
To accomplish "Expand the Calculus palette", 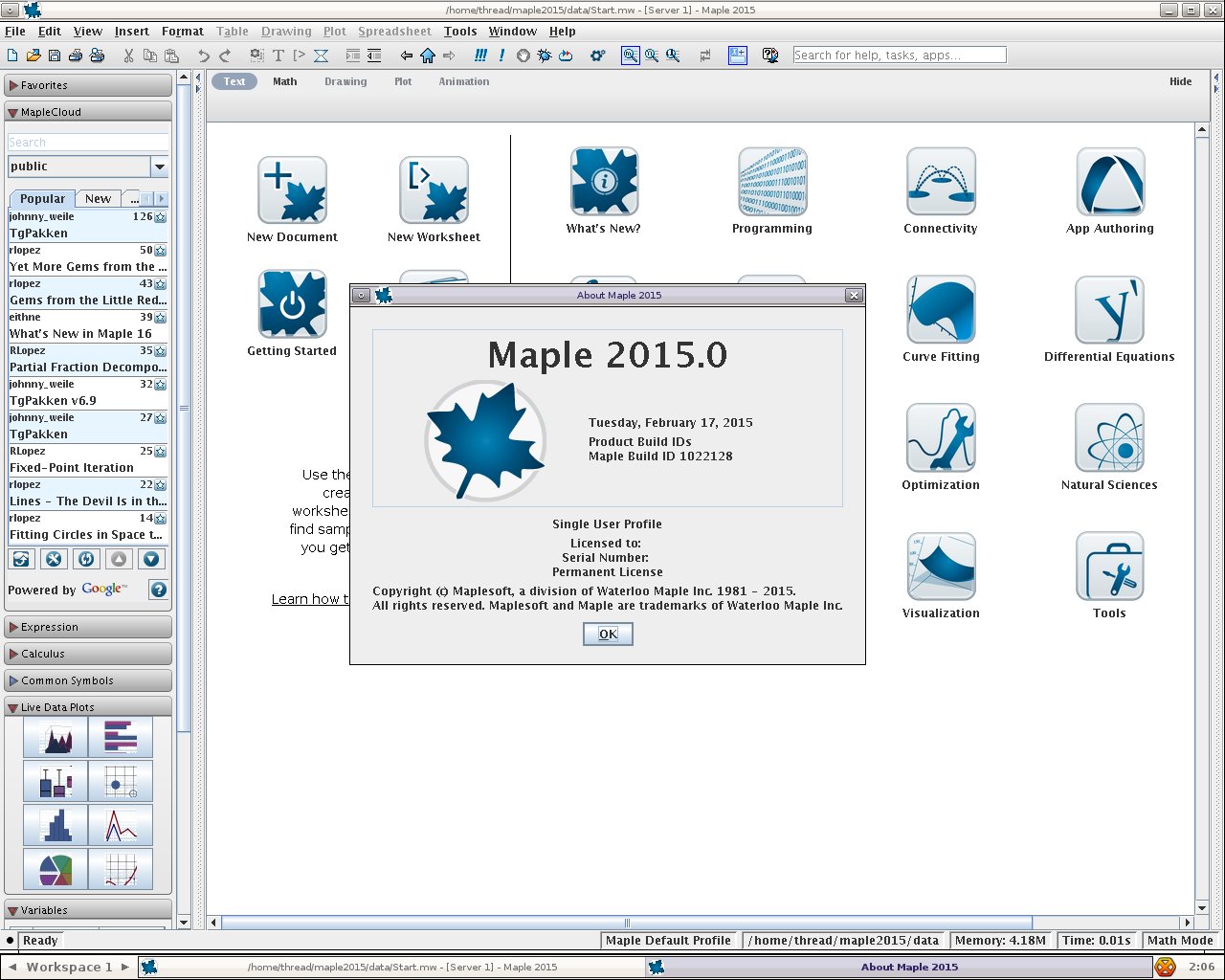I will click(88, 654).
